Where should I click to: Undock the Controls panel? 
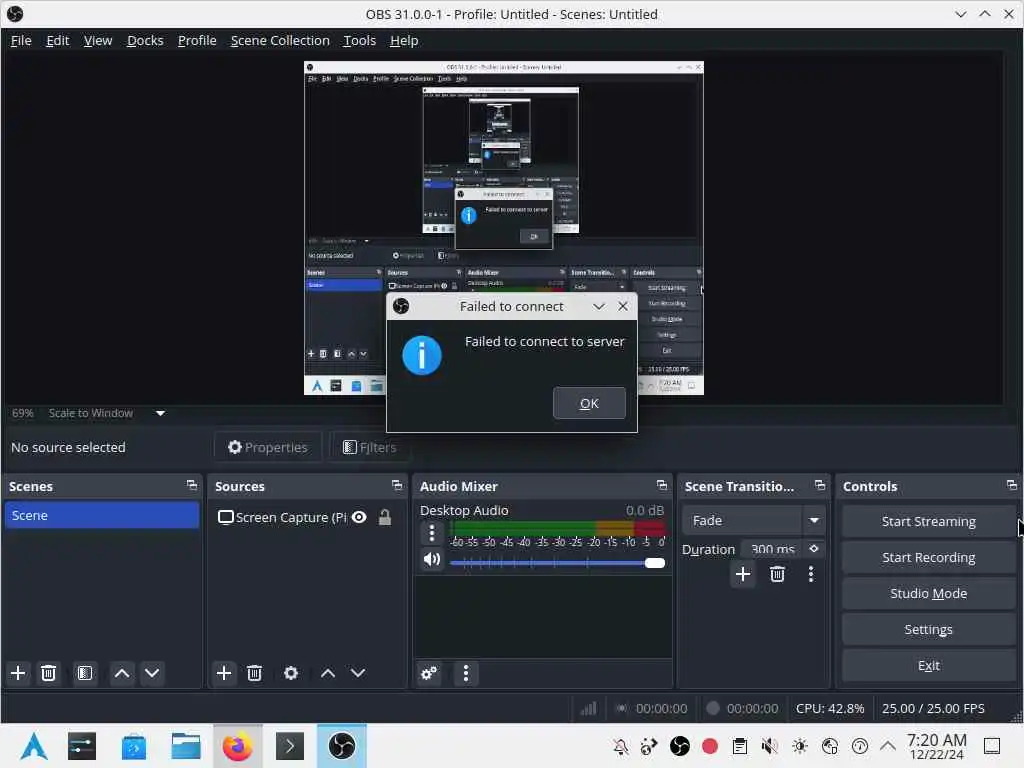click(1012, 485)
